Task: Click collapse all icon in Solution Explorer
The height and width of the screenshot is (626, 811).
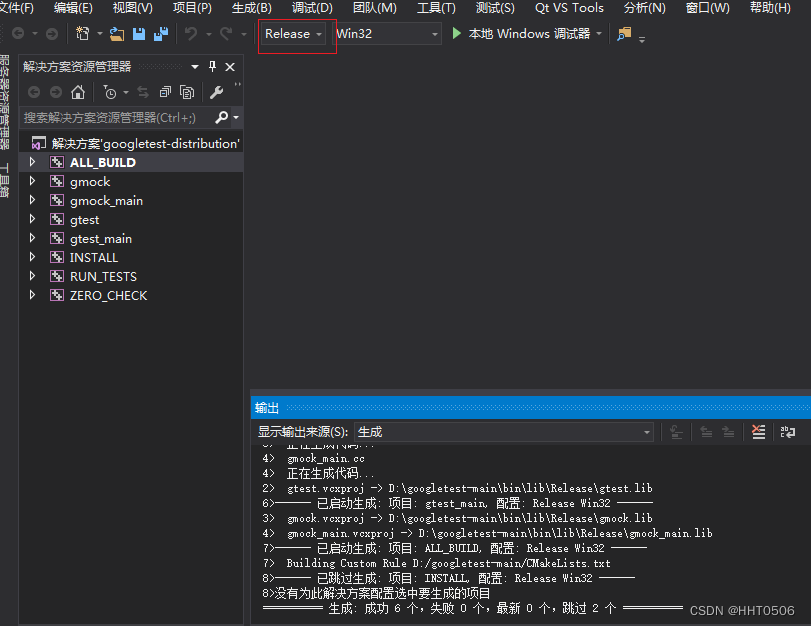Action: click(x=166, y=93)
